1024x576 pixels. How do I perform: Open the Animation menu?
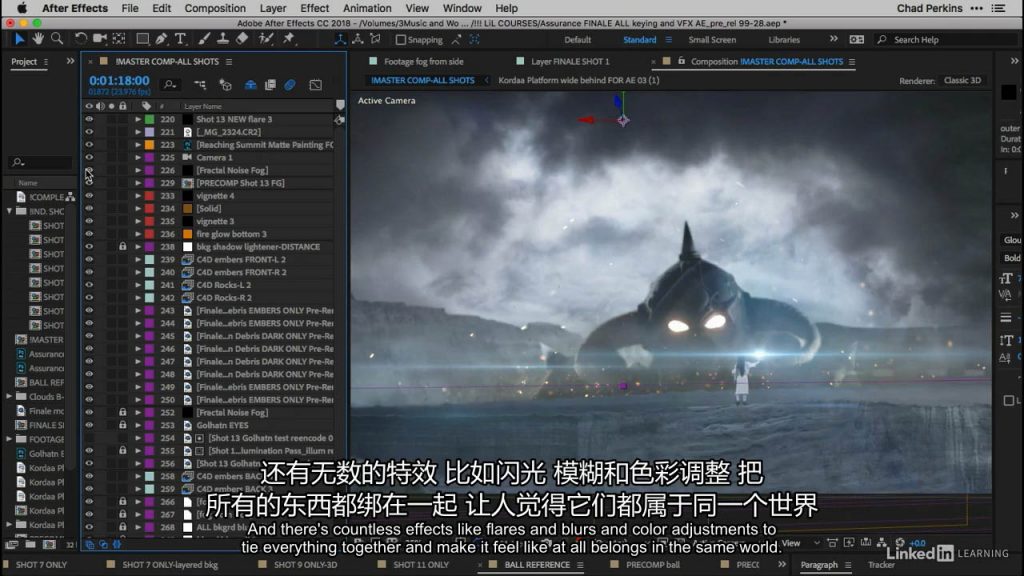coord(367,8)
